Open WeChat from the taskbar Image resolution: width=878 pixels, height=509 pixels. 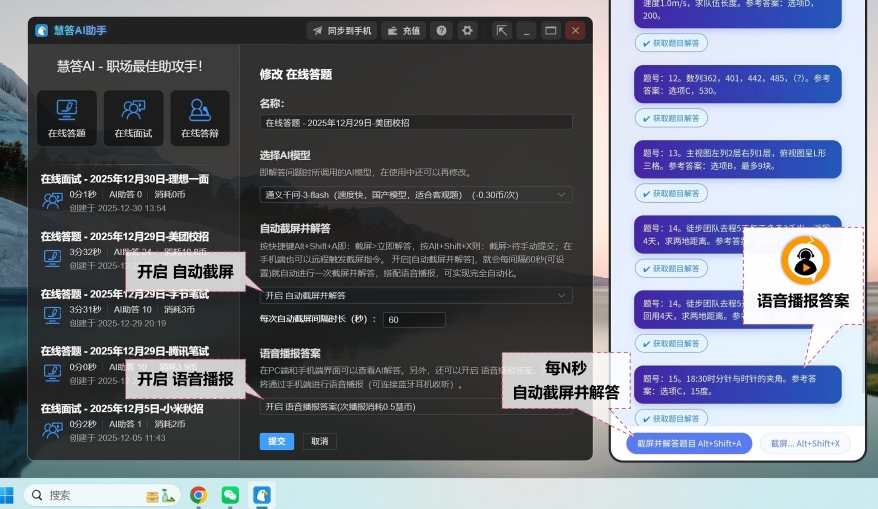[230, 494]
